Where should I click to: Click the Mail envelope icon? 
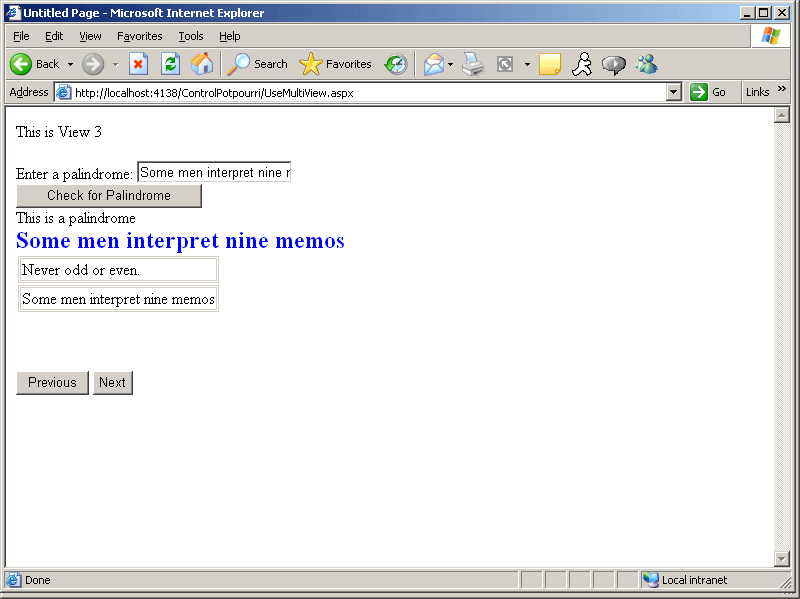pos(433,64)
